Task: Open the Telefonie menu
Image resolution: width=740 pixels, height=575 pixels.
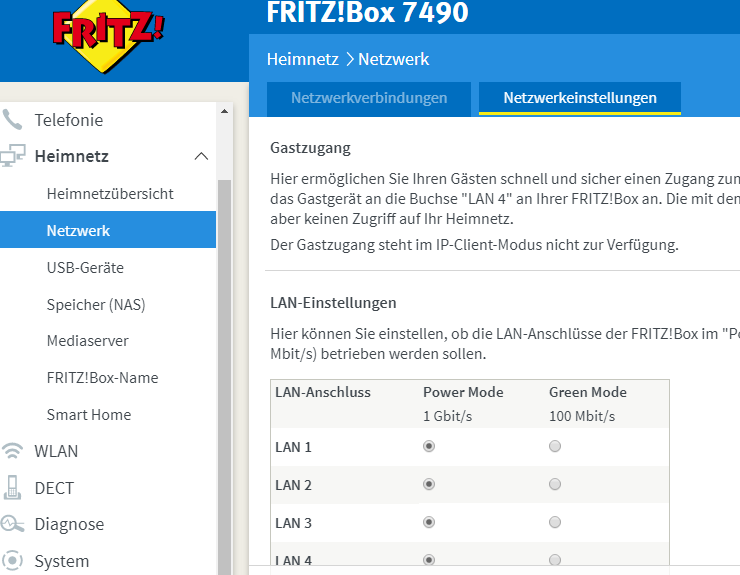Action: pyautogui.click(x=69, y=120)
